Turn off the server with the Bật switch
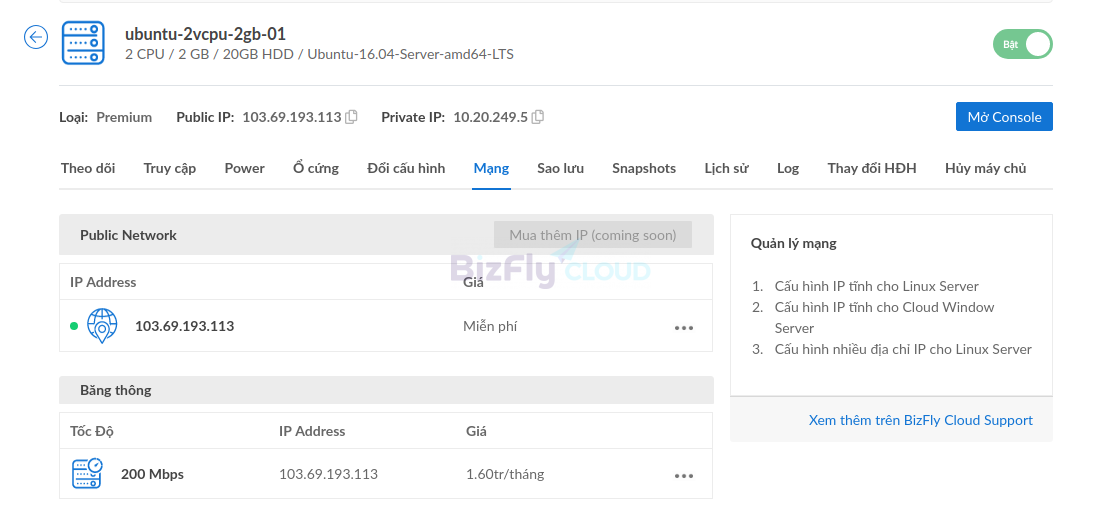This screenshot has height=526, width=1103. (x=1023, y=44)
